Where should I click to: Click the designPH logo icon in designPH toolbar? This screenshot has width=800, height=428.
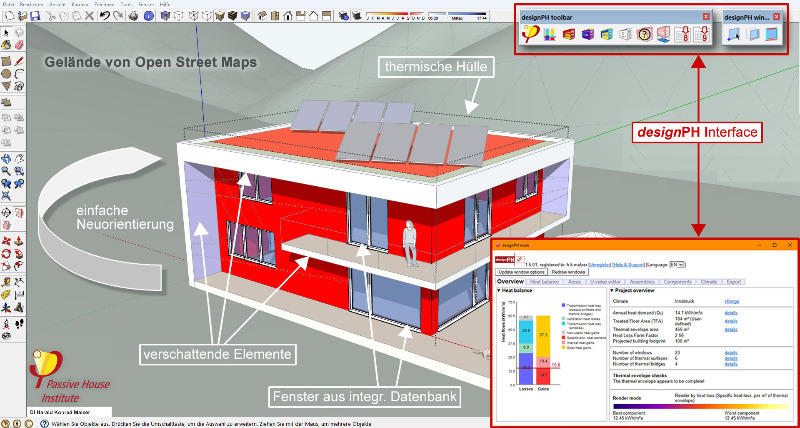click(x=530, y=34)
